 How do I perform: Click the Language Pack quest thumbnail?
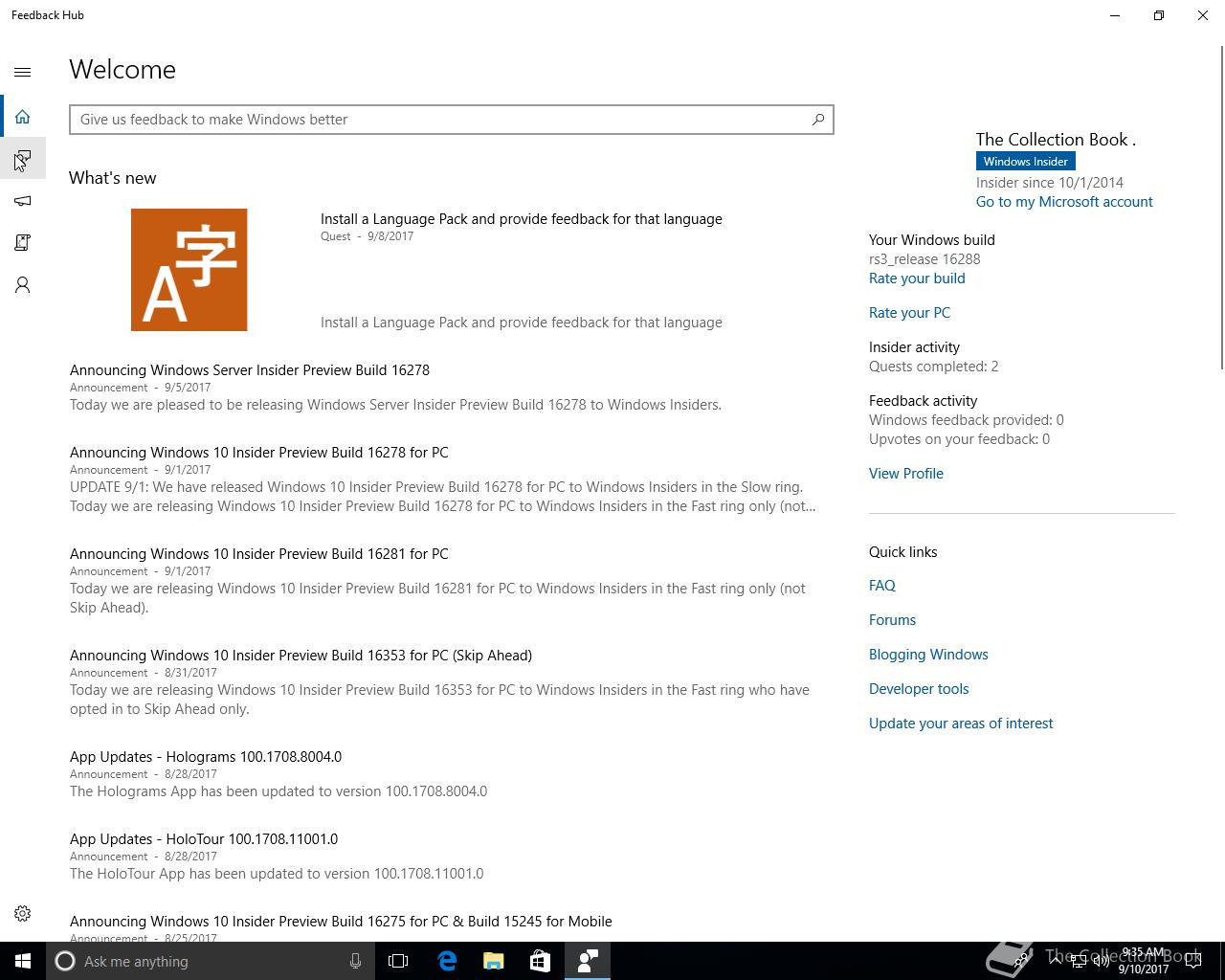(189, 270)
